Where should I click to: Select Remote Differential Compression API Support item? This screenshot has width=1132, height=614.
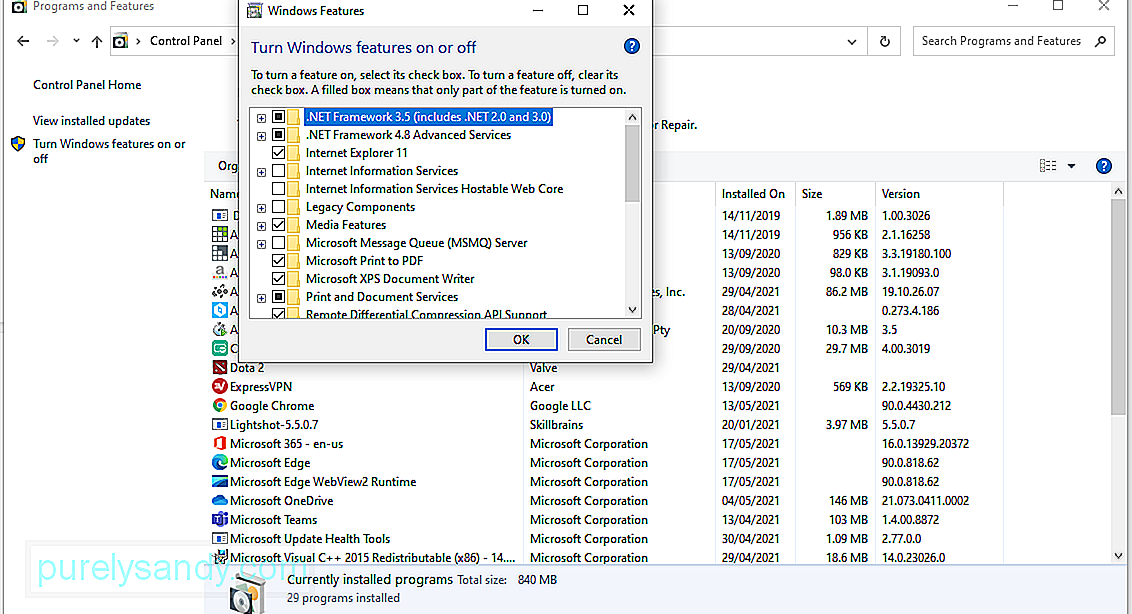tap(426, 314)
